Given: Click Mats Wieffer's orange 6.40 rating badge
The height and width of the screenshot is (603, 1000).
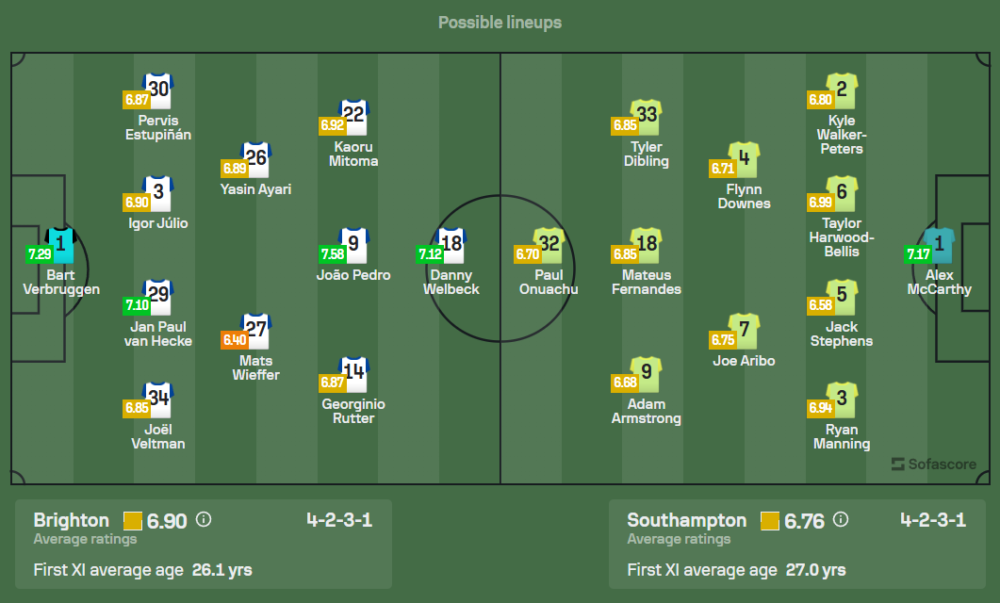Looking at the screenshot, I should (x=234, y=340).
